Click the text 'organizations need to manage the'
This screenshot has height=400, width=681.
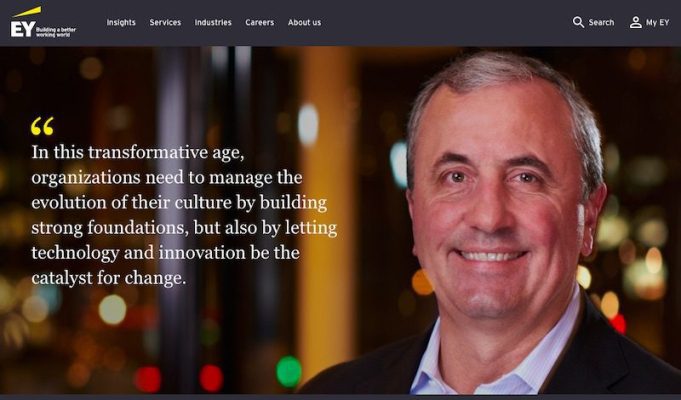[167, 178]
